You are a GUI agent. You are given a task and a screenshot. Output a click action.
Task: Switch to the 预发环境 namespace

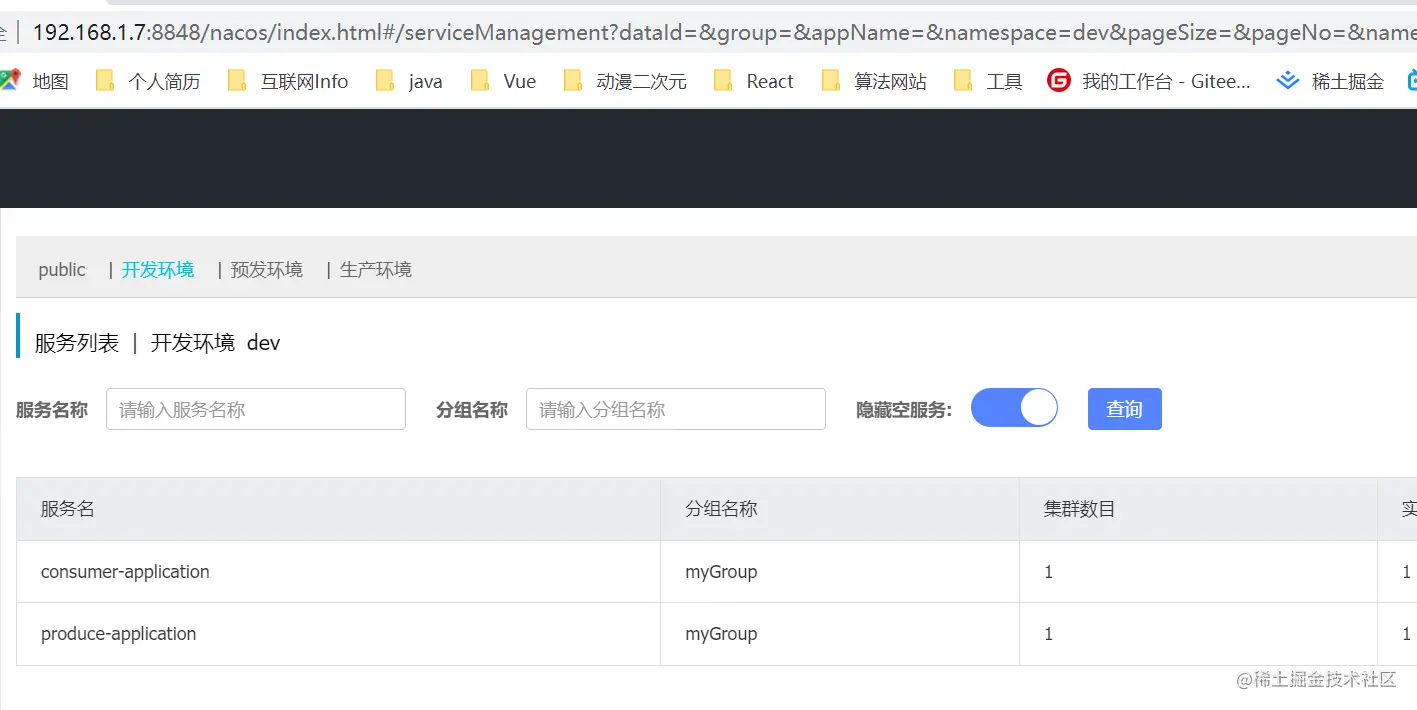coord(265,269)
